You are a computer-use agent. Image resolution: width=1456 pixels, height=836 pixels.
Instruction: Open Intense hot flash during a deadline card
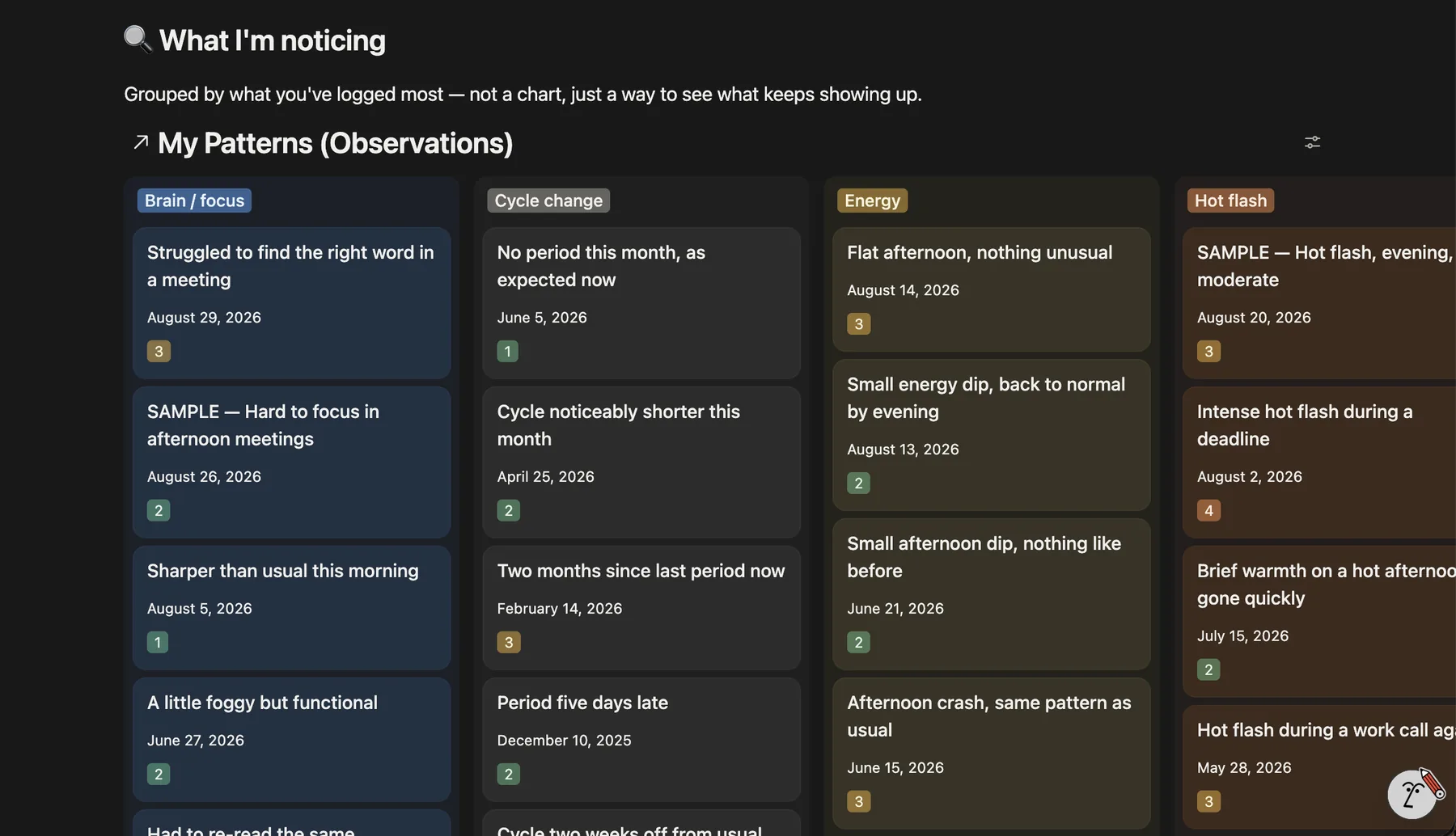pyautogui.click(x=1319, y=462)
